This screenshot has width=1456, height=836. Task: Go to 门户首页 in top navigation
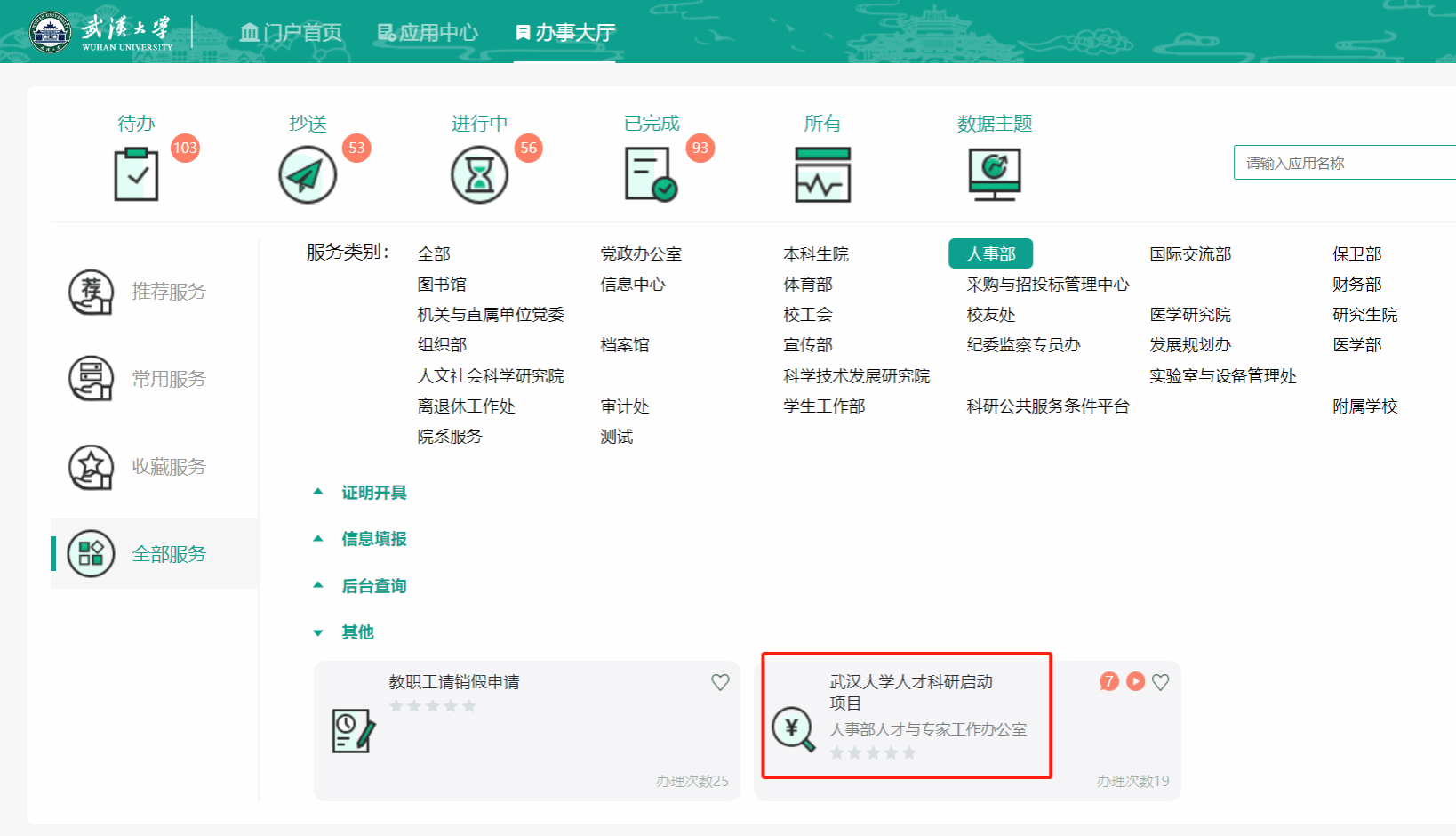(291, 33)
